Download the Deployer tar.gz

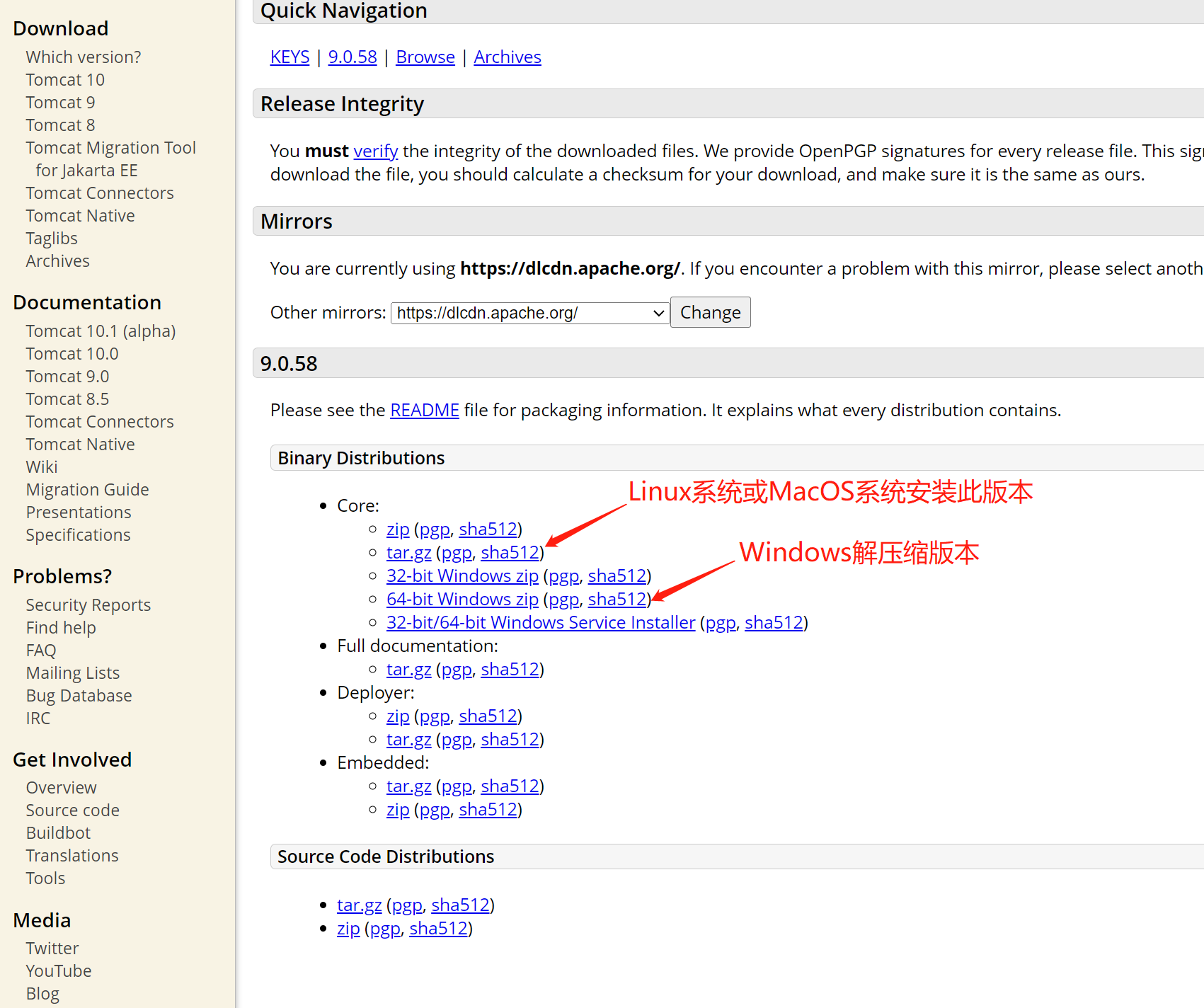click(409, 740)
